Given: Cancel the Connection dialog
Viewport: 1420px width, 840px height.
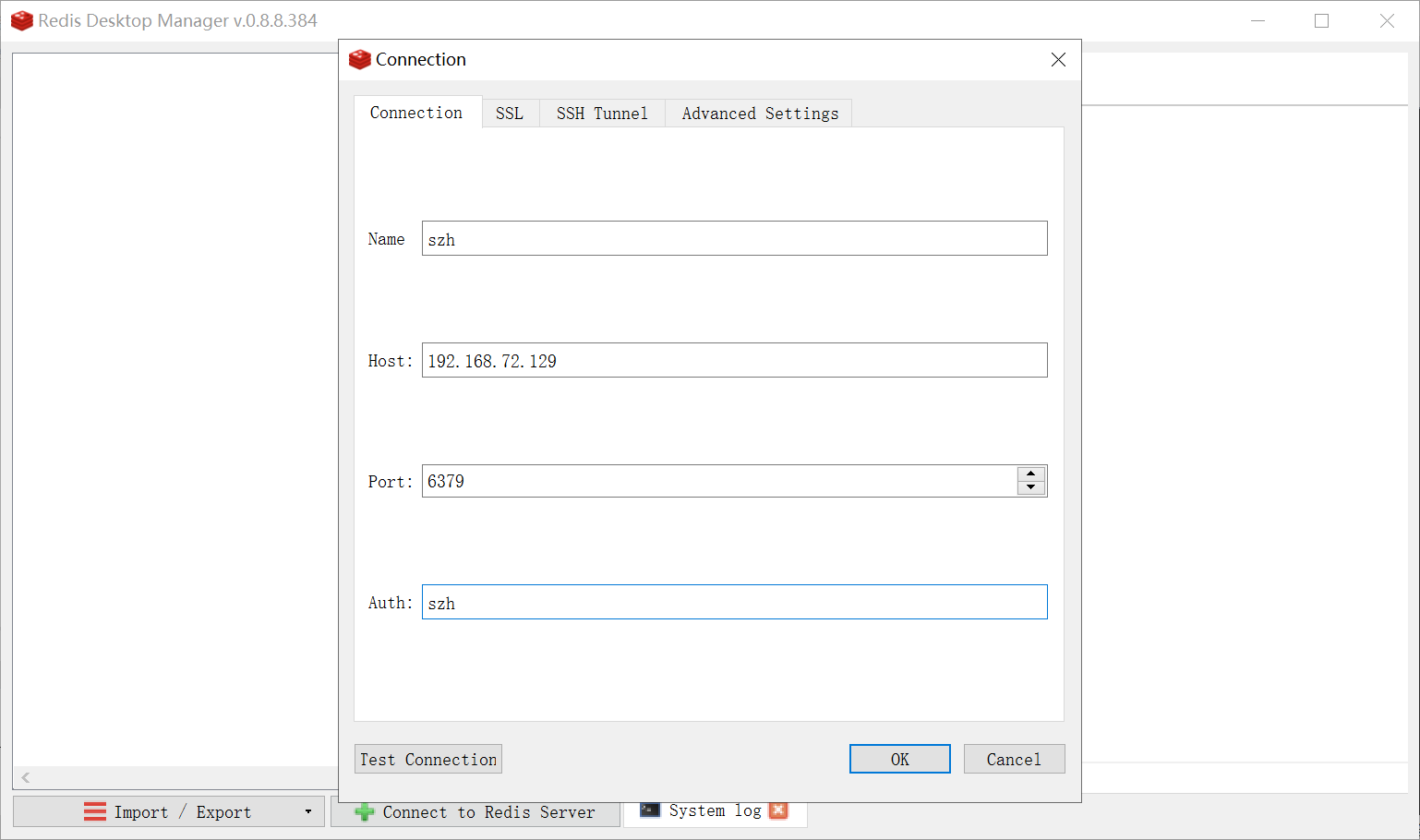Looking at the screenshot, I should coord(1014,759).
